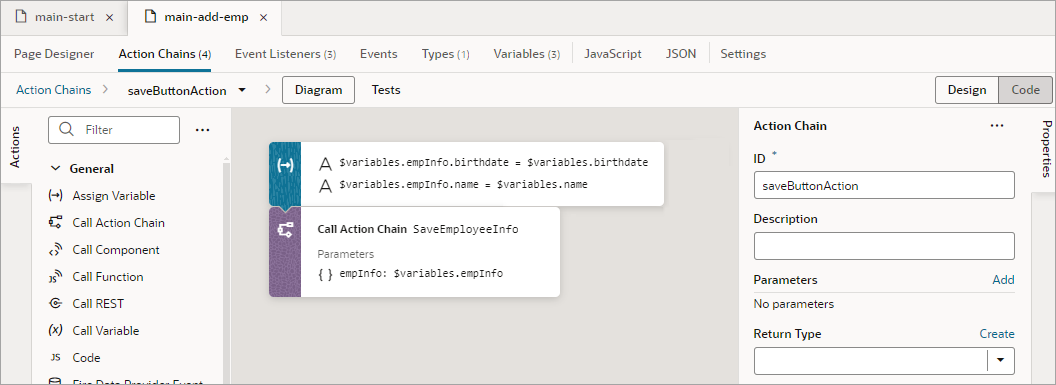
Task: Click the Return Type input box
Action: [x=871, y=360]
